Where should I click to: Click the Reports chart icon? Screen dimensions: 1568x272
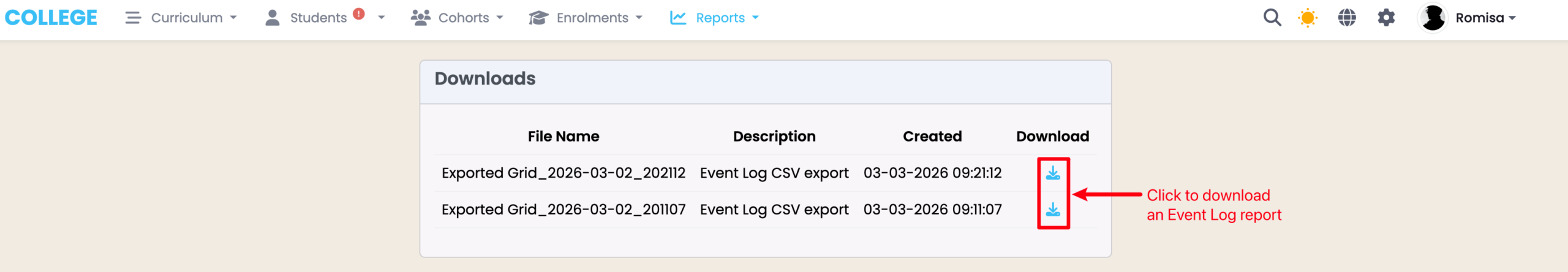point(677,18)
